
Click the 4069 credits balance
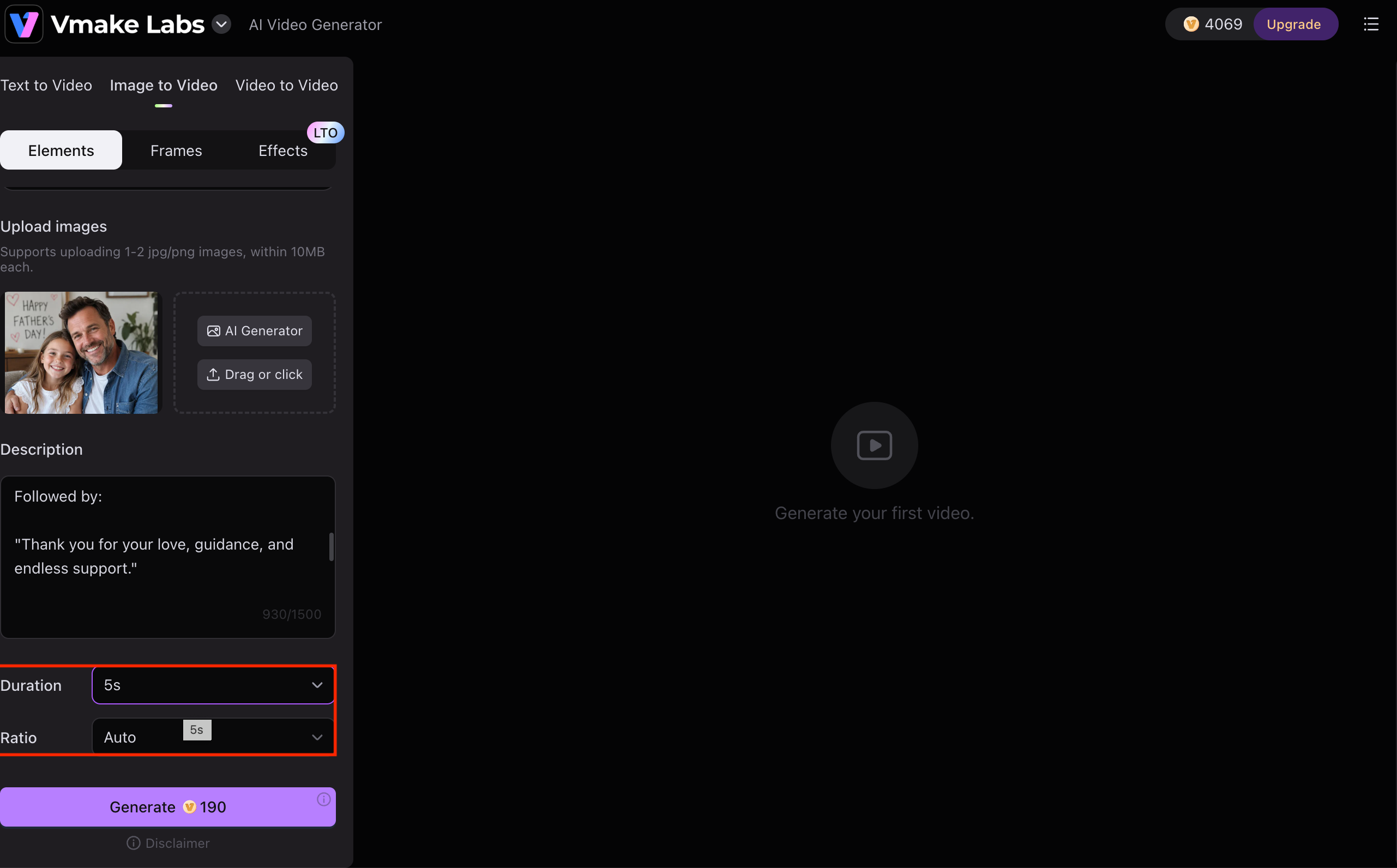(1223, 24)
